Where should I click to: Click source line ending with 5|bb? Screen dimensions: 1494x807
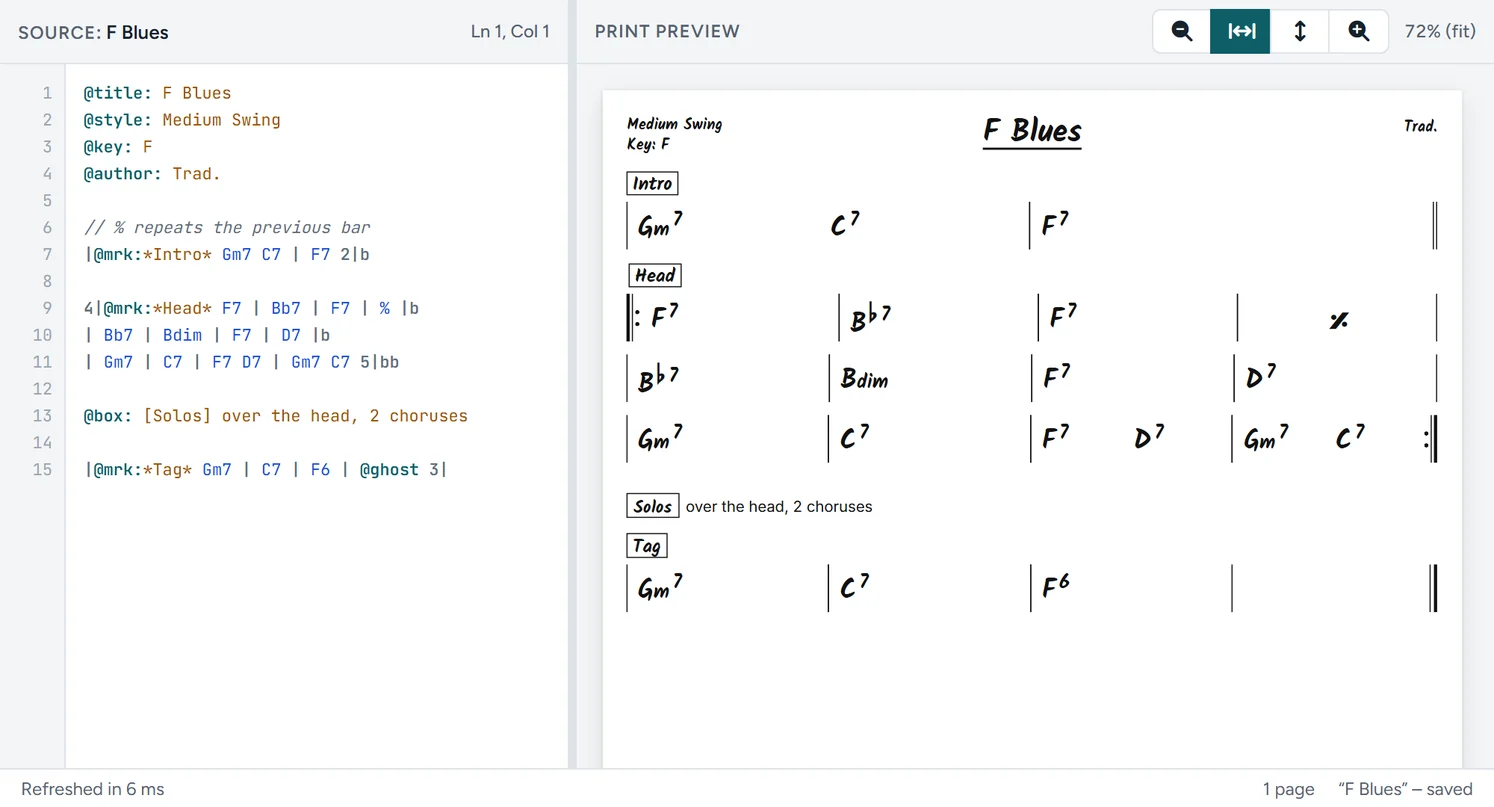pyautogui.click(x=241, y=362)
